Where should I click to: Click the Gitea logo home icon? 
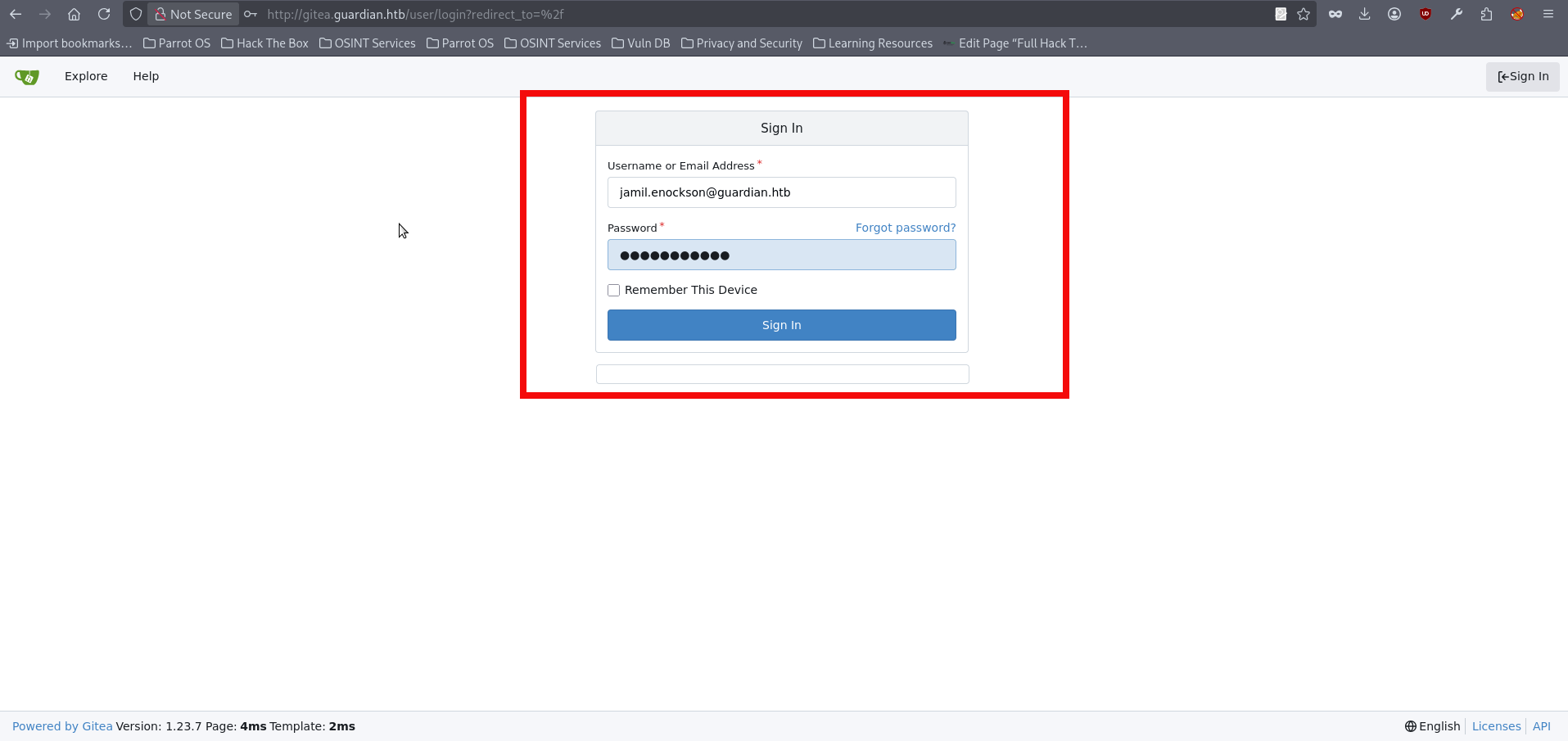(x=27, y=77)
